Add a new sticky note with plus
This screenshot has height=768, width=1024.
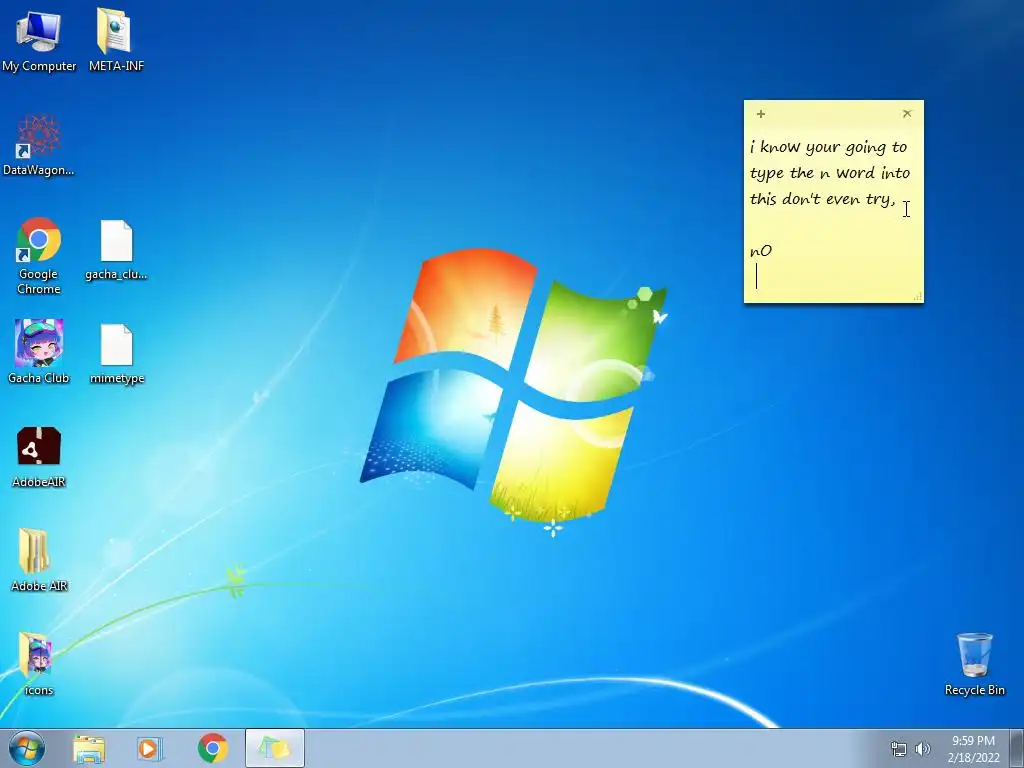pos(760,114)
